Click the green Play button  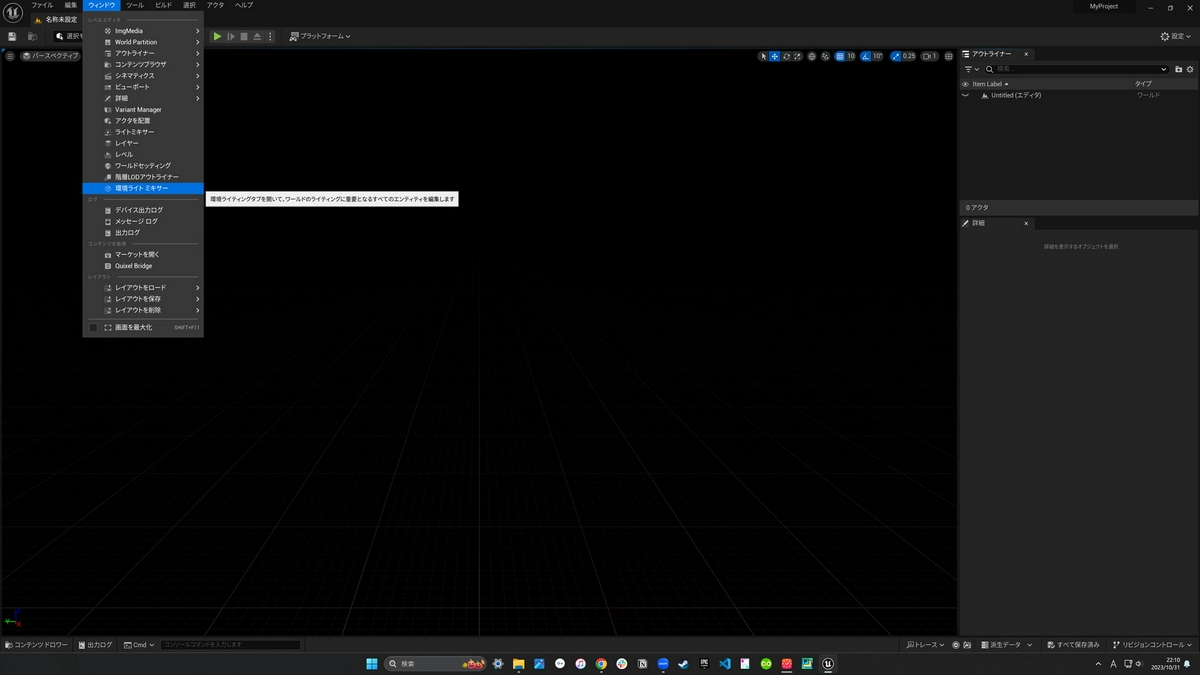tap(217, 36)
